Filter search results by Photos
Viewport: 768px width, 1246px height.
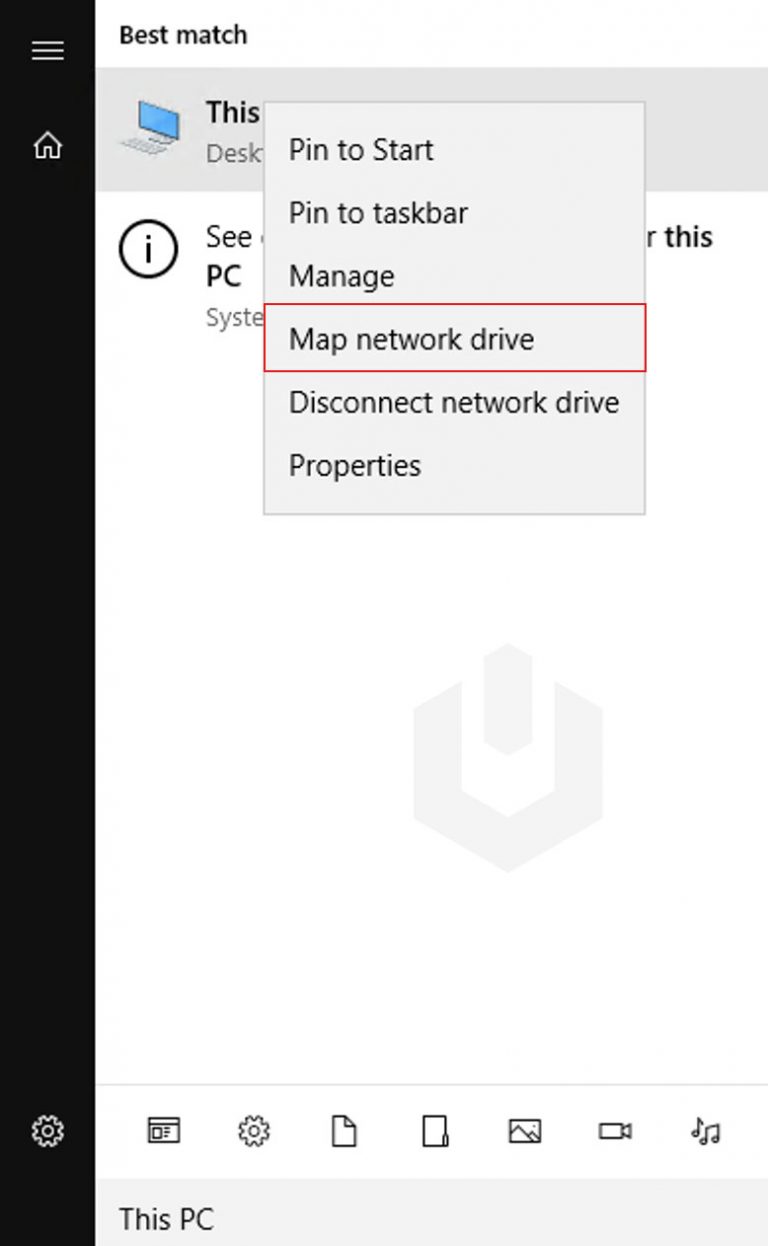click(x=526, y=1131)
